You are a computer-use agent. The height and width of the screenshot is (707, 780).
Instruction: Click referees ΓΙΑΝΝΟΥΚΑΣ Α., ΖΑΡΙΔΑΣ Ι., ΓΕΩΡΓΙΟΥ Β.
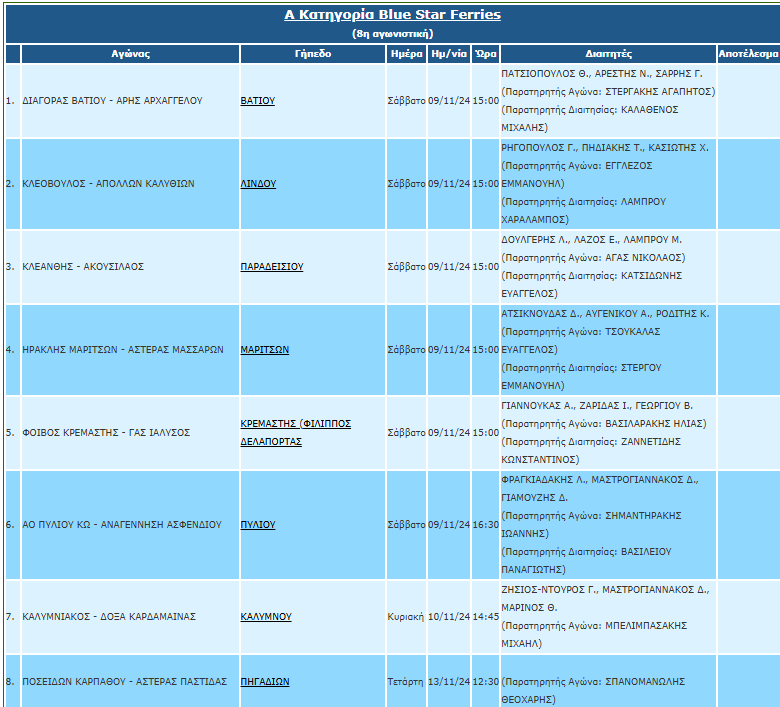(x=597, y=406)
